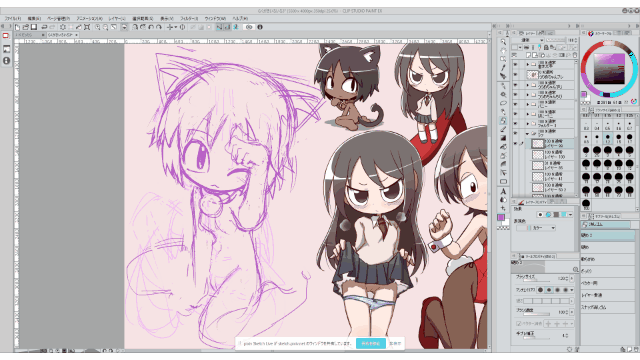Choose the fourth anti-aliasing option (strong)
Screen dimensions: 640x360
point(565,290)
